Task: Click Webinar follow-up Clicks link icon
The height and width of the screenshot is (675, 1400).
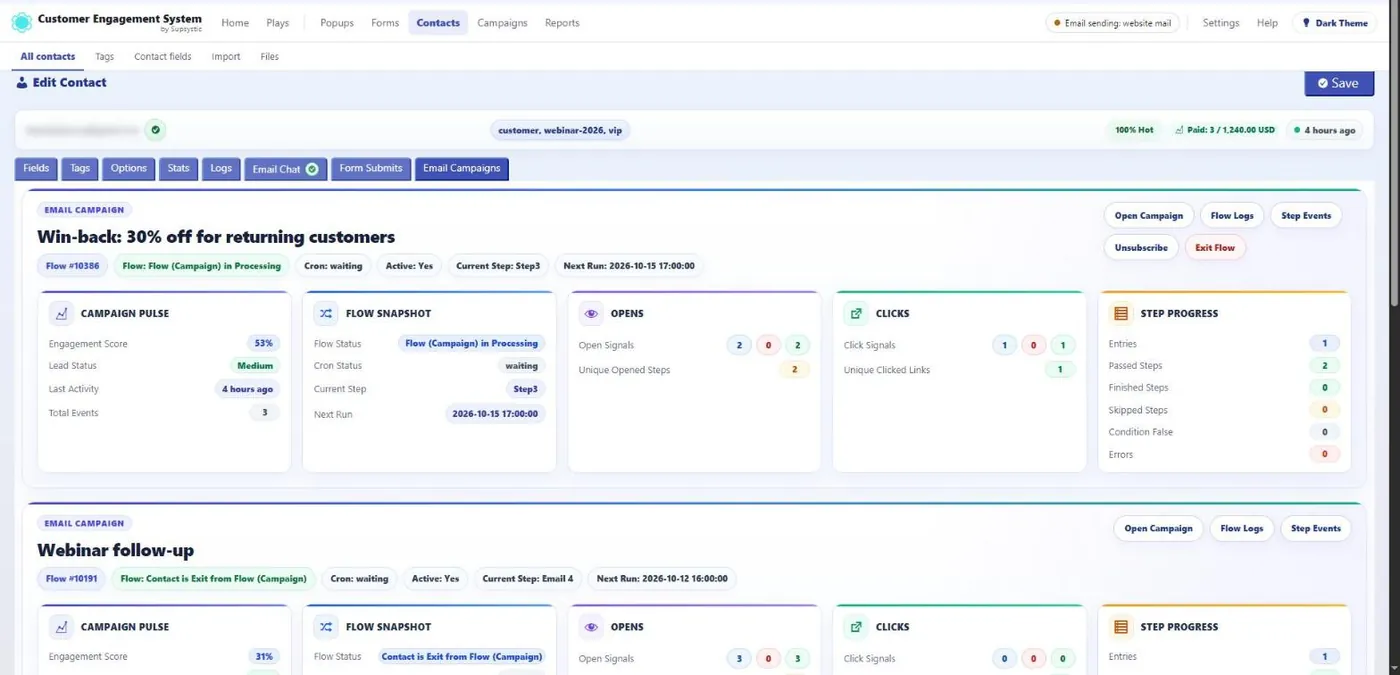Action: tap(856, 627)
